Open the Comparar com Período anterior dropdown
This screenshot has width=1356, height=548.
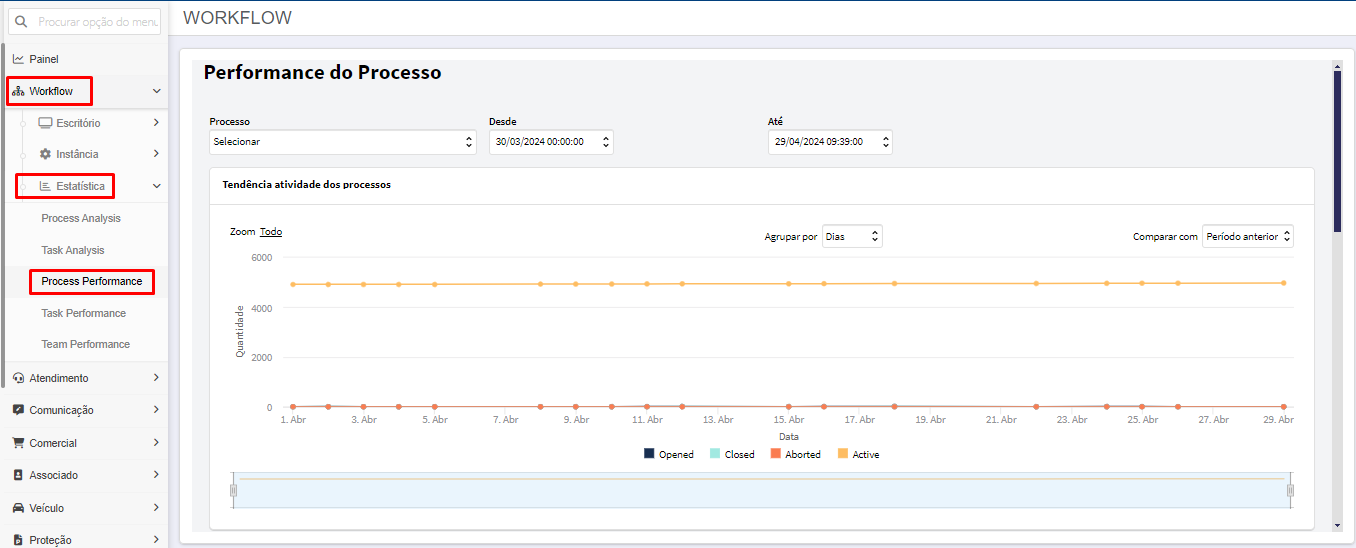coord(1248,236)
